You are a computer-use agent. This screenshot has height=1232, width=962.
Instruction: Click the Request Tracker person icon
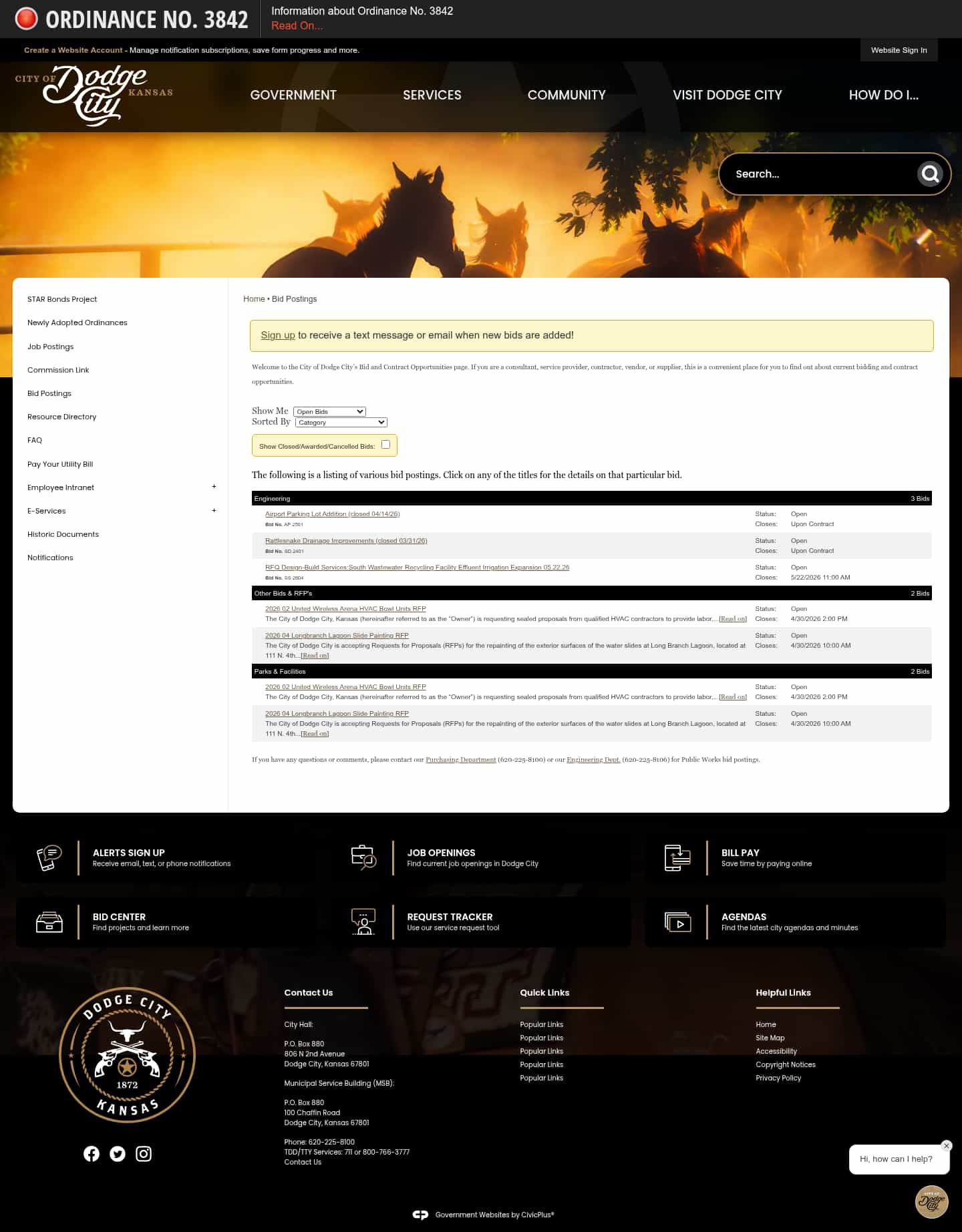363,921
